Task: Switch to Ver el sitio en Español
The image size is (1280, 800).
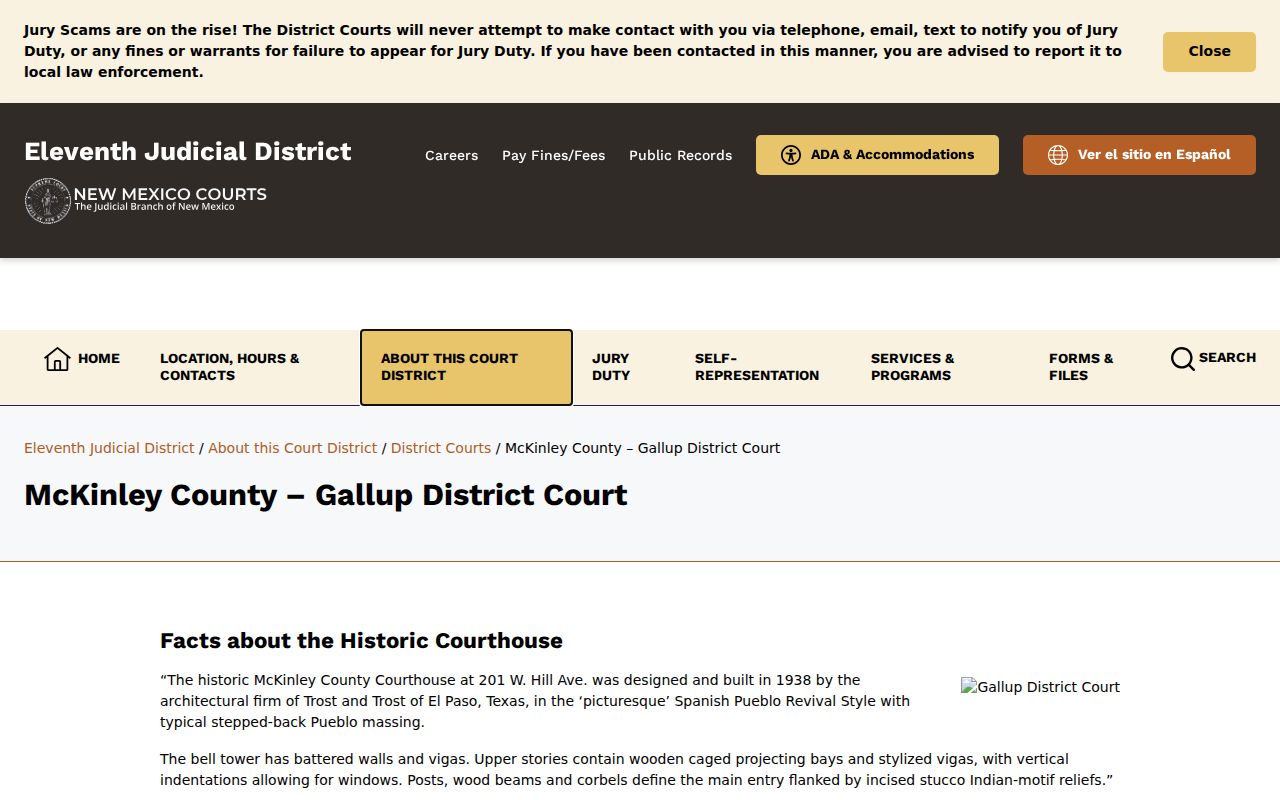Action: (x=1139, y=155)
